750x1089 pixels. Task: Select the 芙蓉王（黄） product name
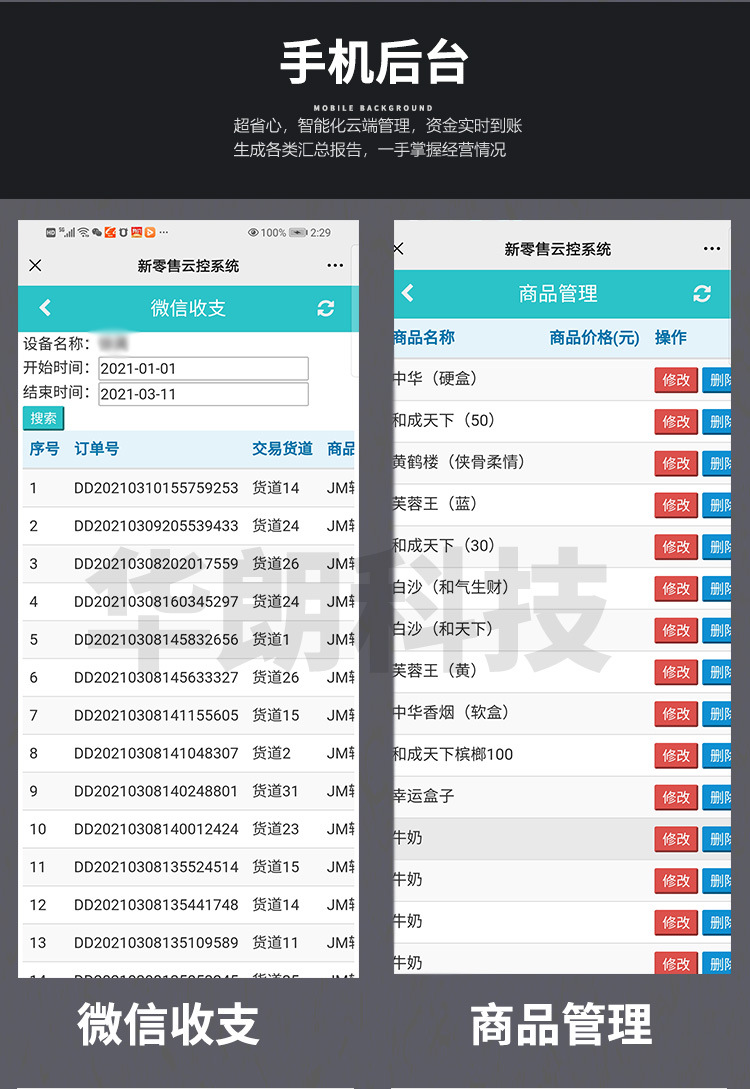pos(436,671)
